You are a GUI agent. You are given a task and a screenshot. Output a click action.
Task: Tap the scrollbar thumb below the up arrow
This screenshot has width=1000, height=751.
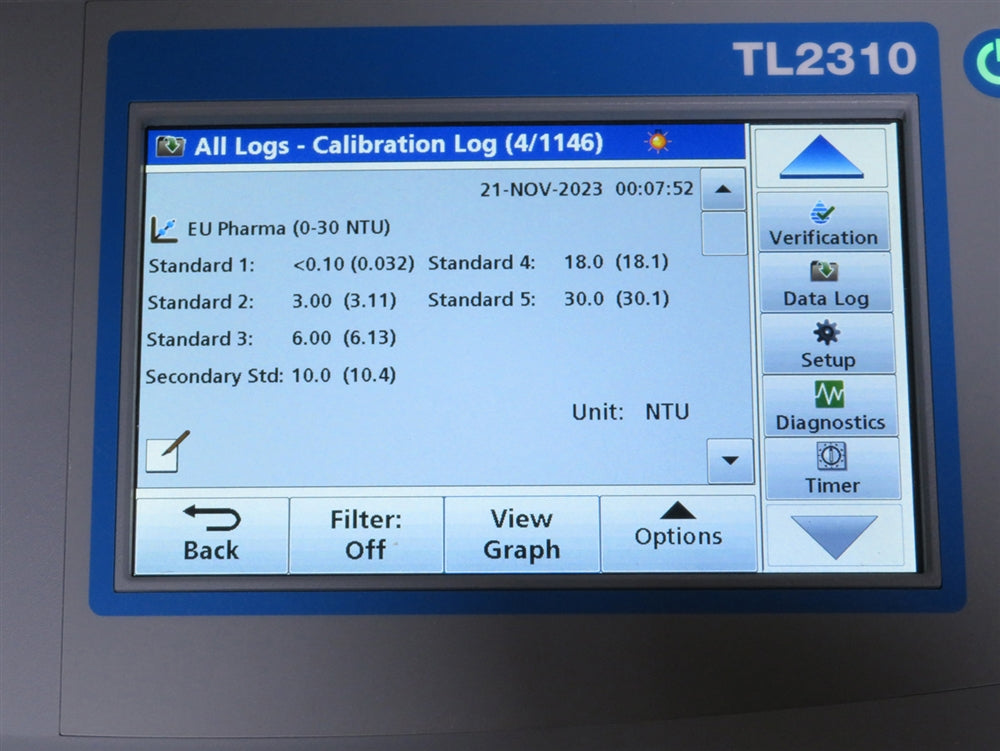pyautogui.click(x=724, y=234)
